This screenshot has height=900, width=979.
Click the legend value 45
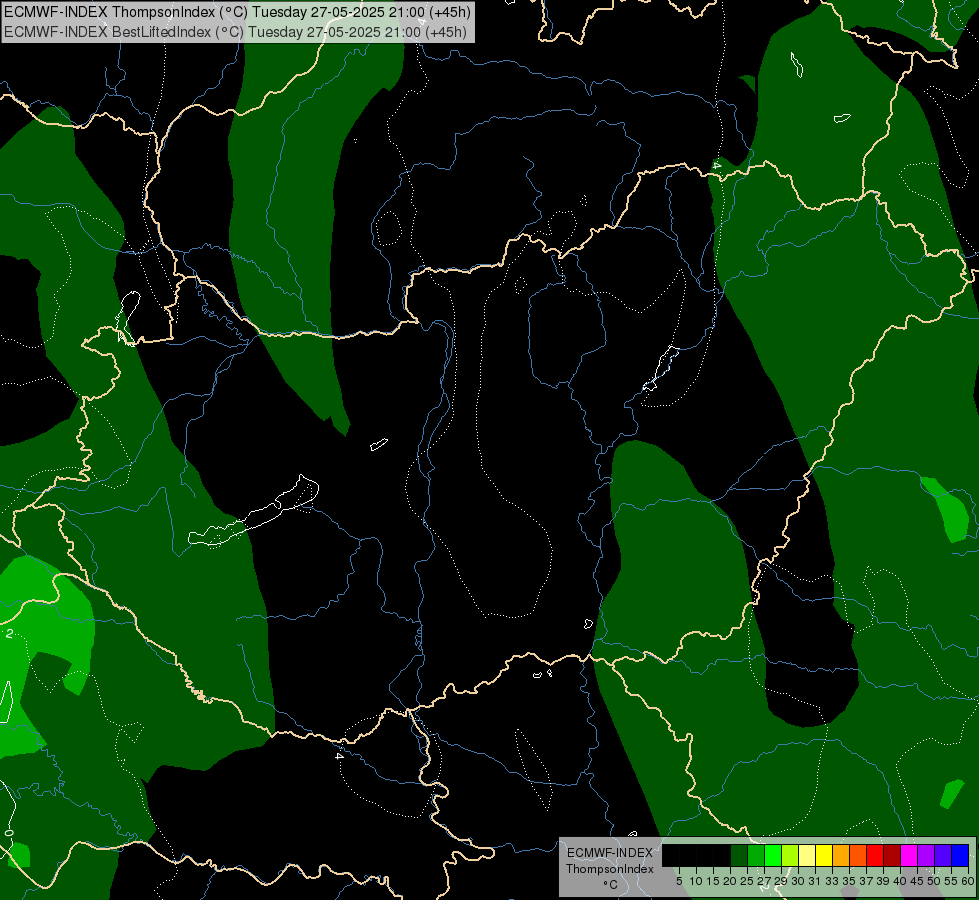(917, 881)
